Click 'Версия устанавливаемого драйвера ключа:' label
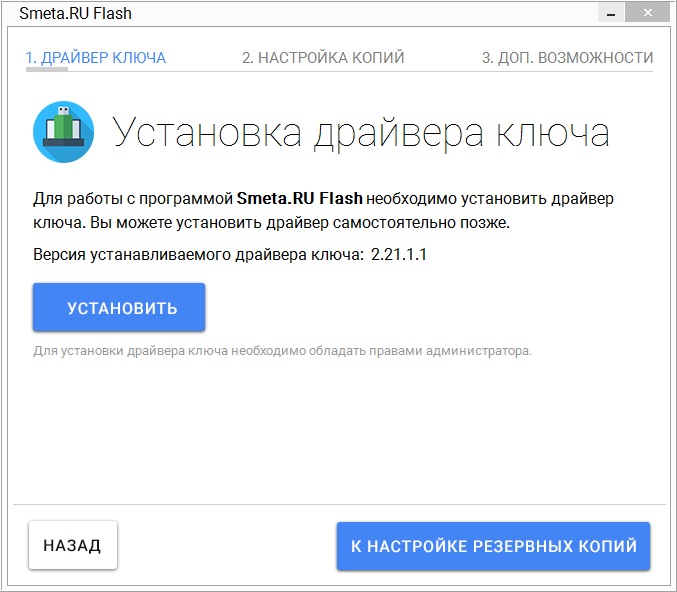This screenshot has width=677, height=592. (199, 255)
